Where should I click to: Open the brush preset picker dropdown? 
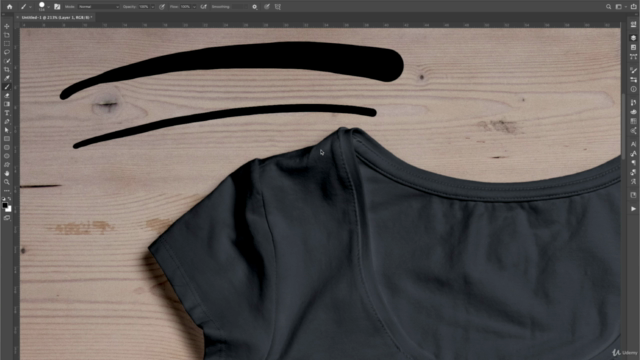click(48, 7)
